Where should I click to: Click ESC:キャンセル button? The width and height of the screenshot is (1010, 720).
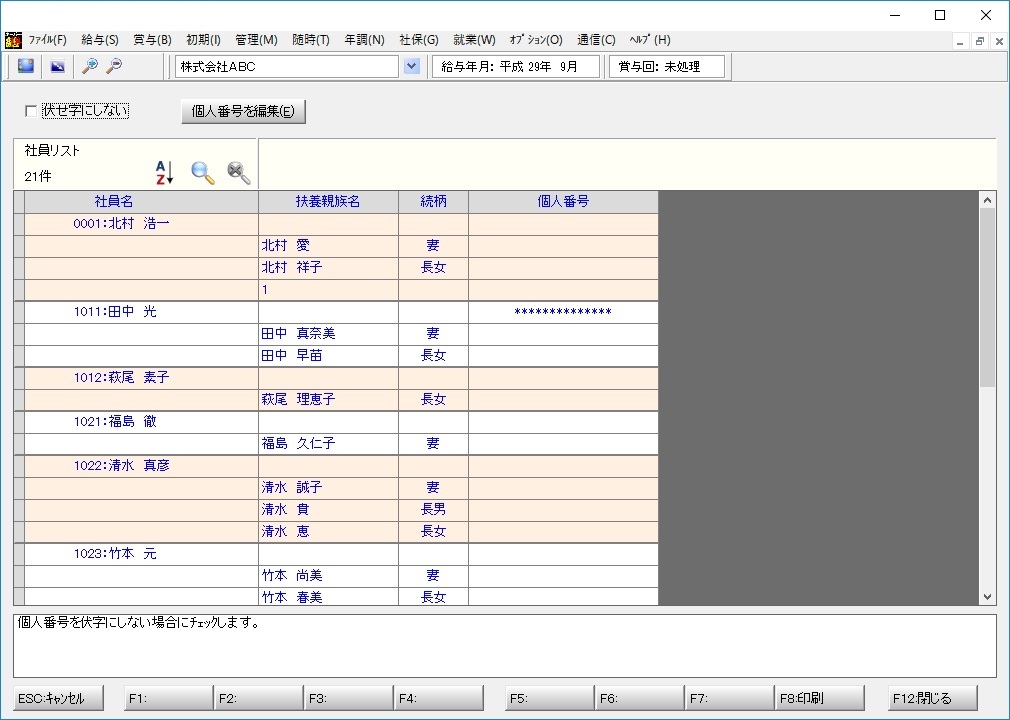pos(58,698)
